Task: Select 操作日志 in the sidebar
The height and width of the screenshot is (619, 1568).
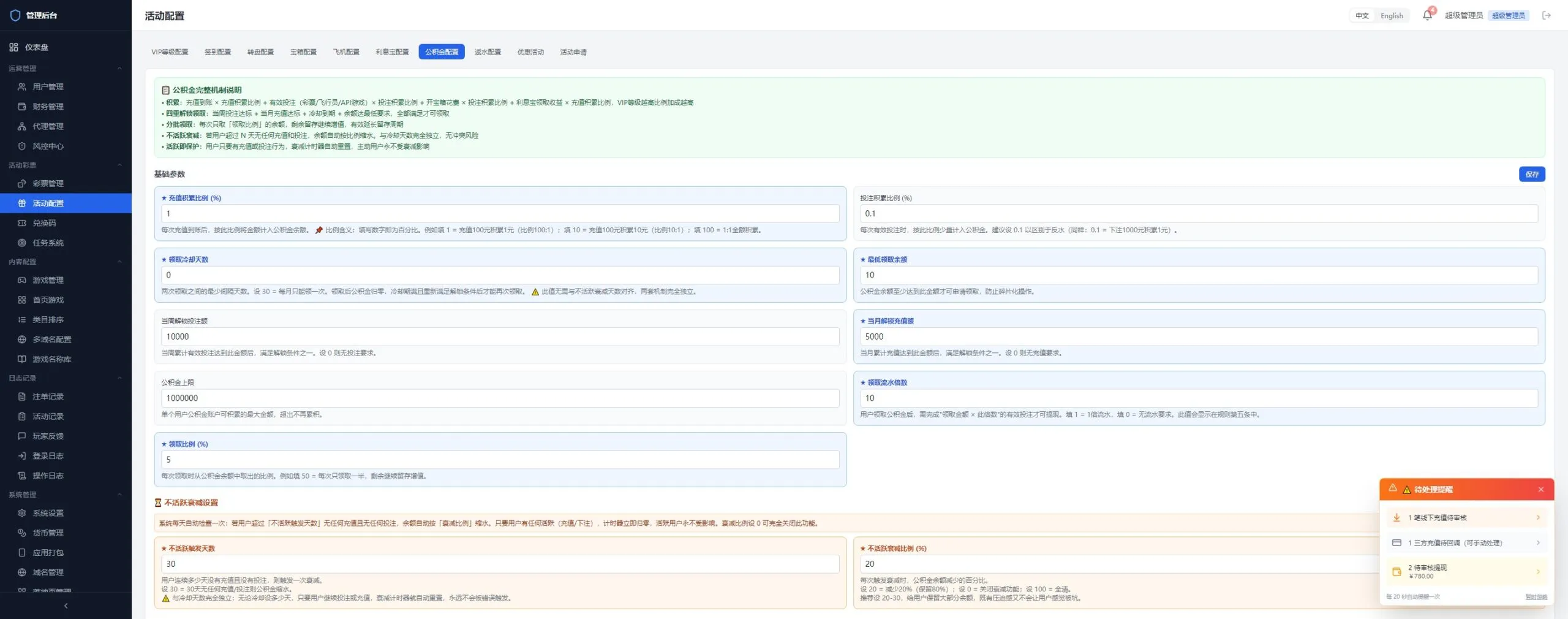Action: [x=66, y=476]
